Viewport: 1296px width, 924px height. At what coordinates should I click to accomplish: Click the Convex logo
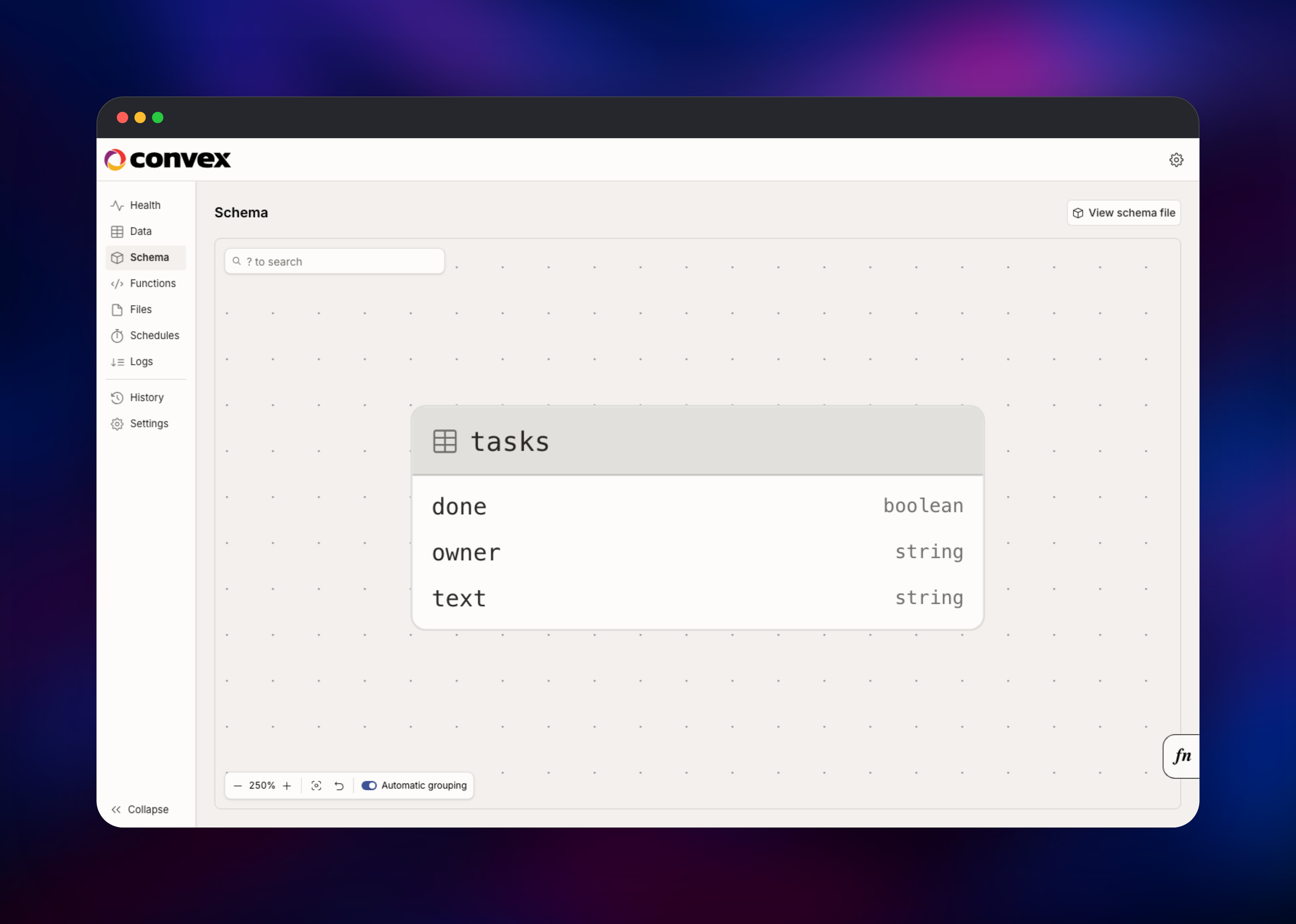168,160
